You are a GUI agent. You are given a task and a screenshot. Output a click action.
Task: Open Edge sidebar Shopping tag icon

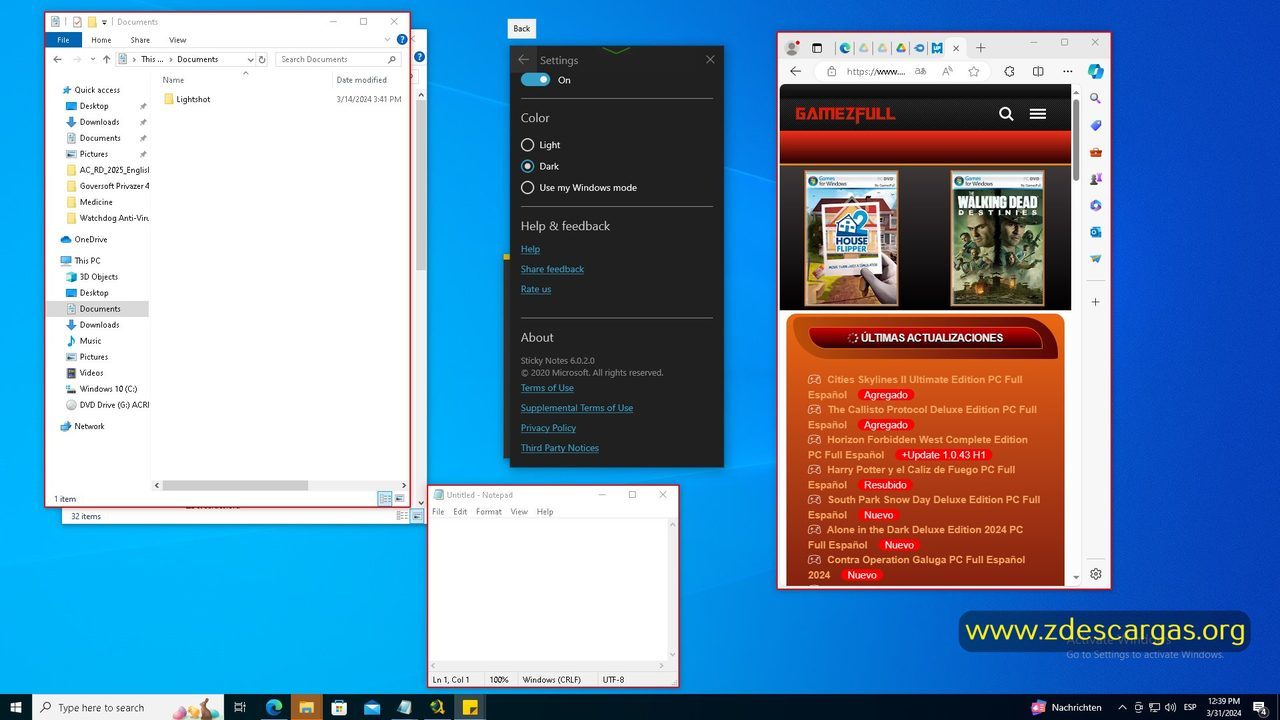(x=1095, y=125)
